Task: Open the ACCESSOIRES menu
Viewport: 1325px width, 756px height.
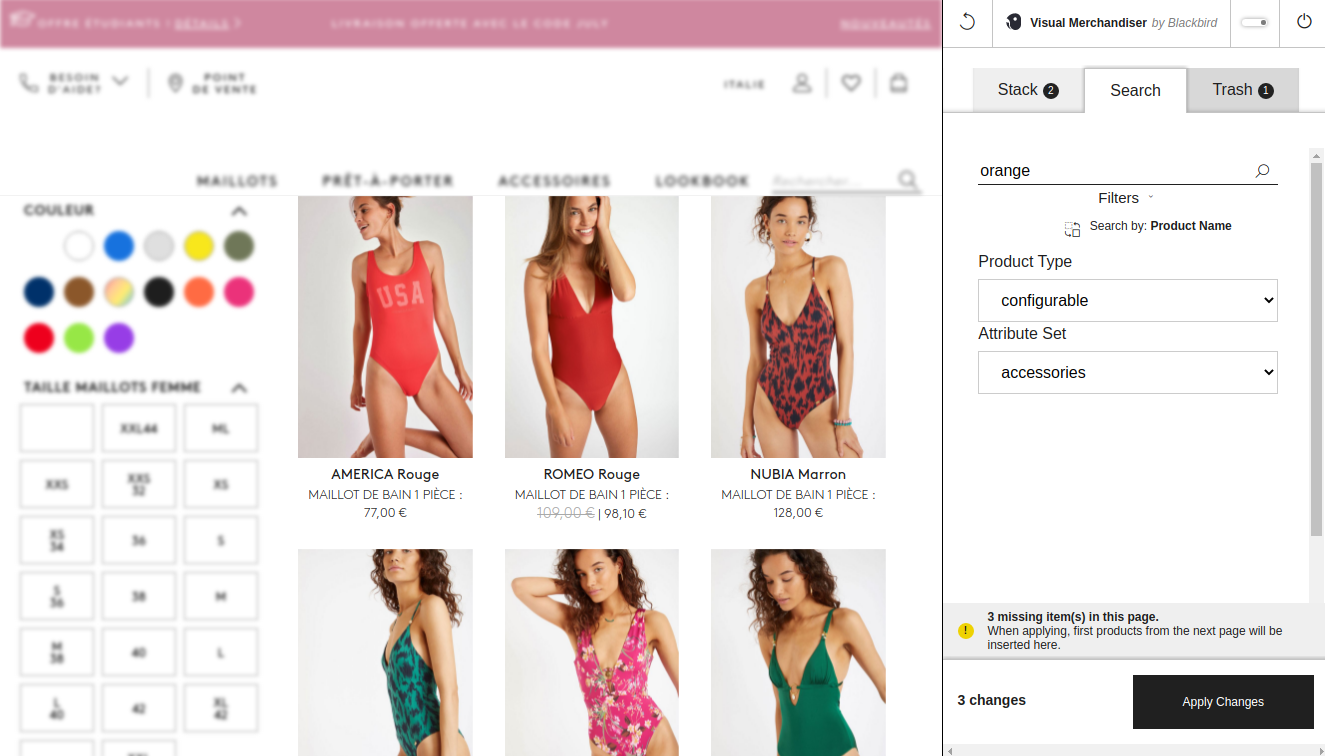Action: (x=554, y=181)
